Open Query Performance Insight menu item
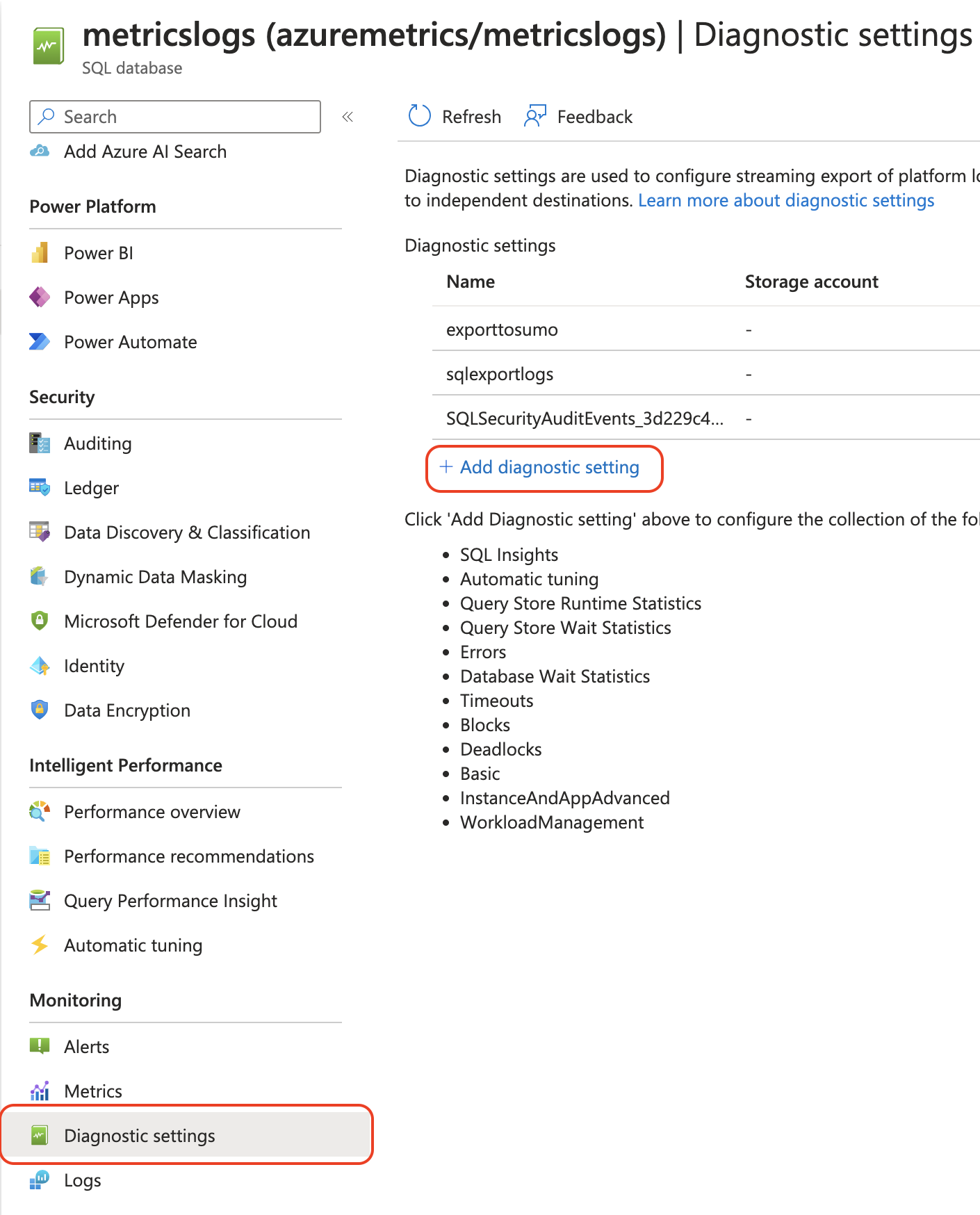Viewport: 980px width, 1215px height. coord(170,901)
